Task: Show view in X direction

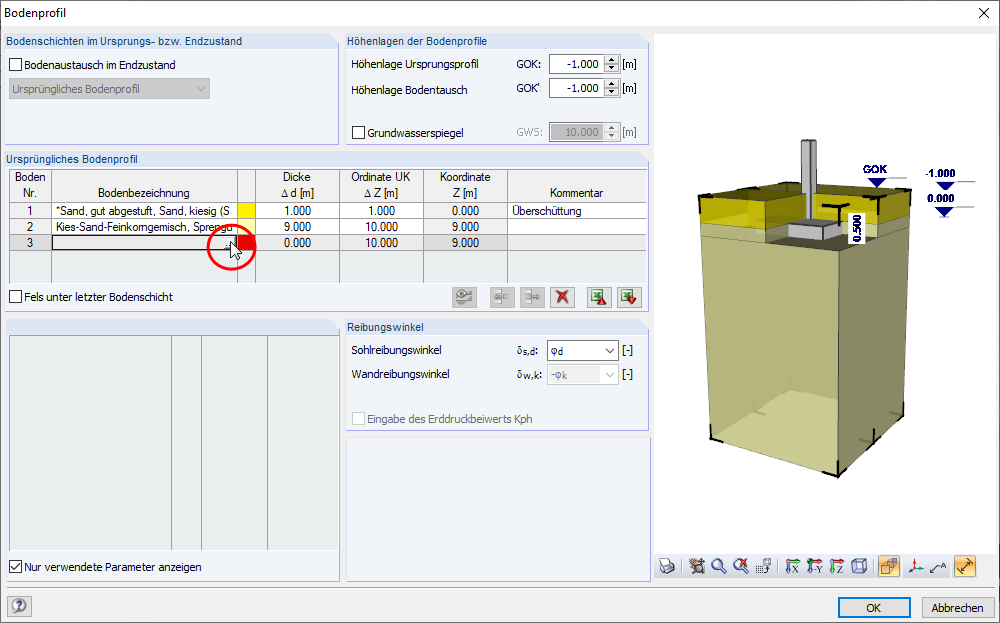Action: pos(792,566)
